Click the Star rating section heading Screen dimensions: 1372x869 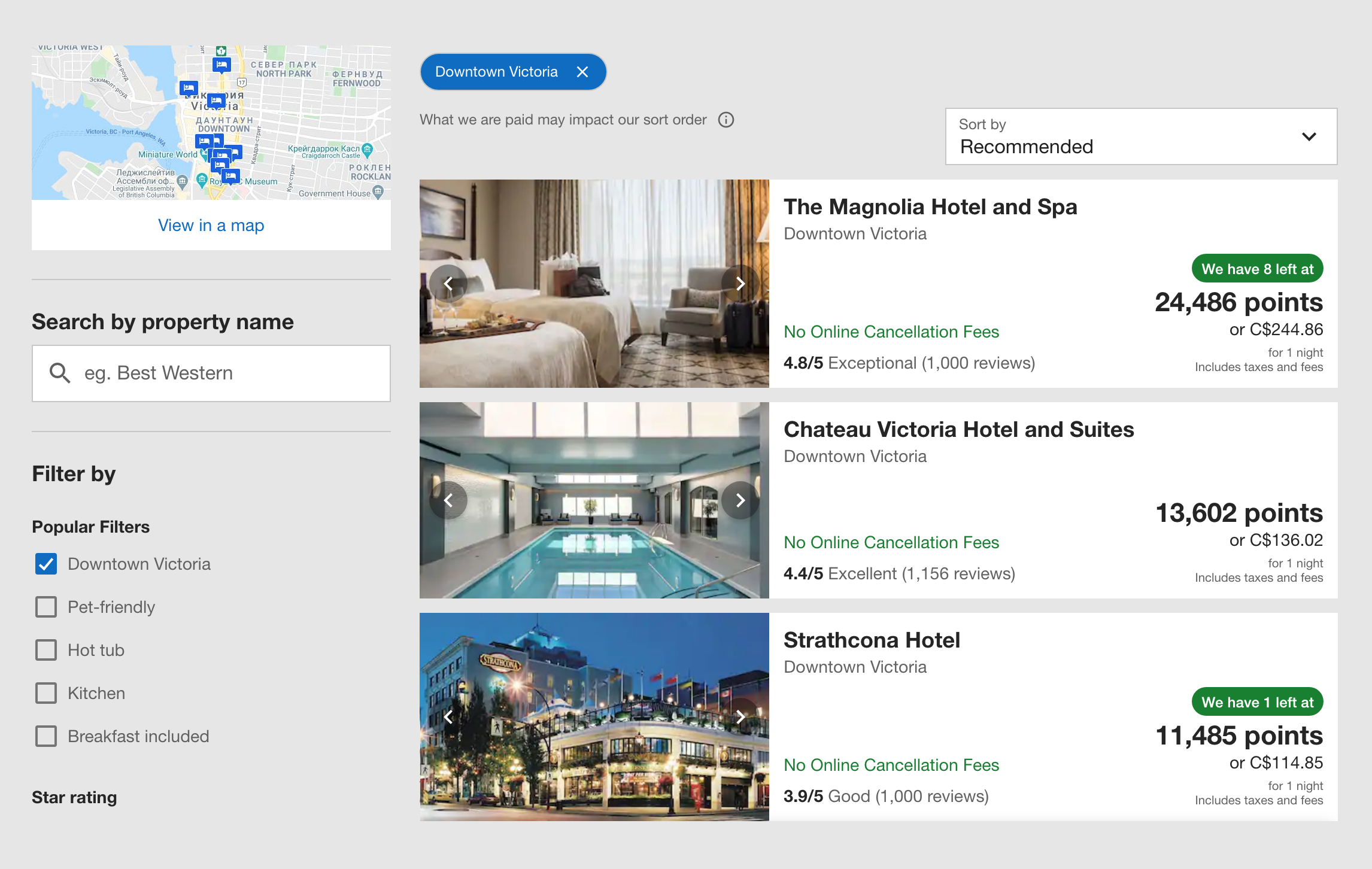coord(74,798)
